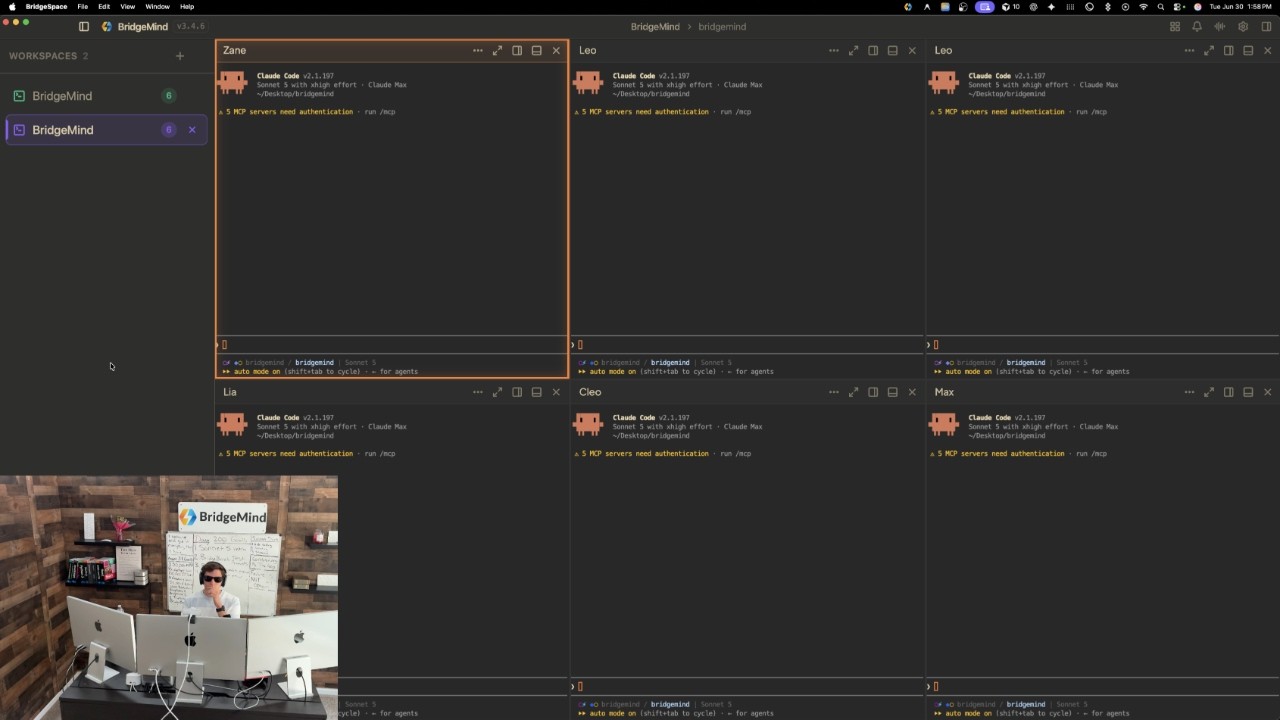The image size is (1280, 720).
Task: Open the Window menu
Action: click(x=157, y=7)
